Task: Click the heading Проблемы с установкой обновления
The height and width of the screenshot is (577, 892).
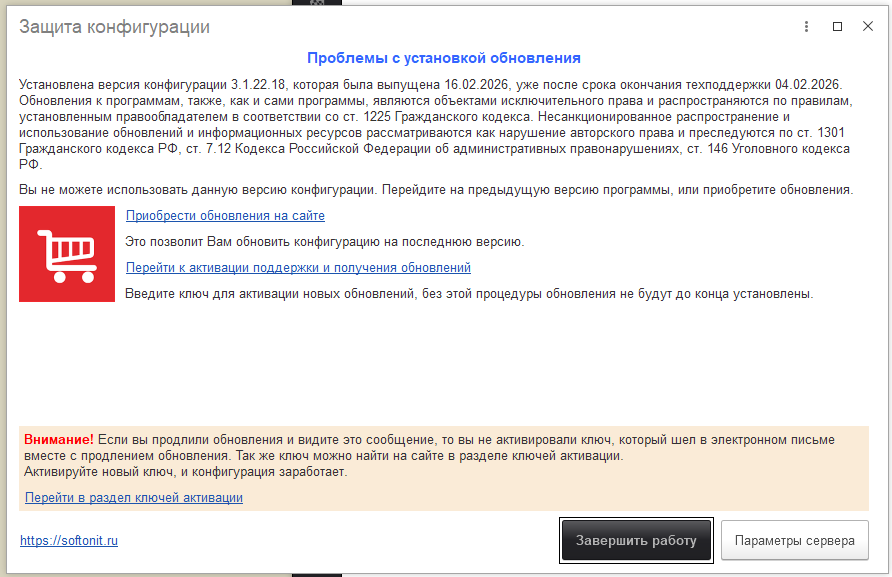Action: pos(445,55)
